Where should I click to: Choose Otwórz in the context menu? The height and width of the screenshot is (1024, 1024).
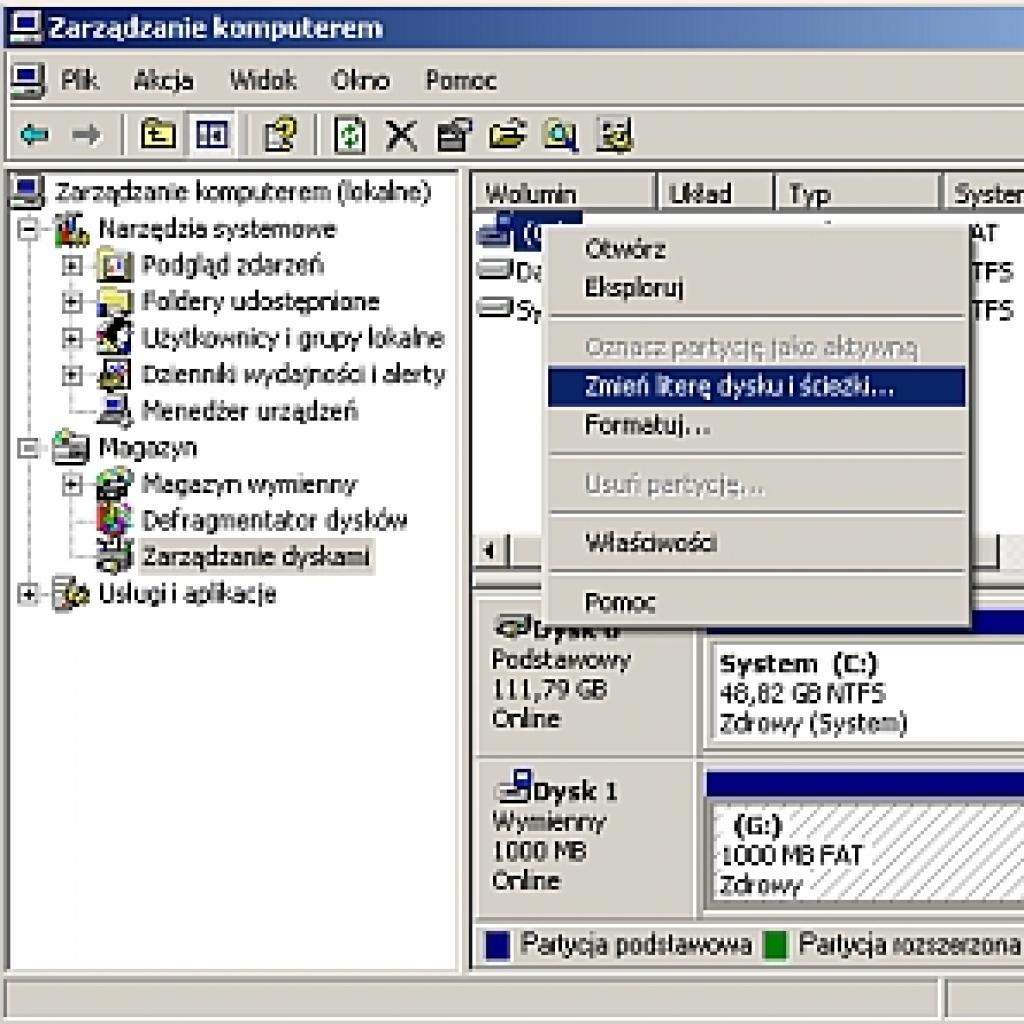click(x=756, y=249)
